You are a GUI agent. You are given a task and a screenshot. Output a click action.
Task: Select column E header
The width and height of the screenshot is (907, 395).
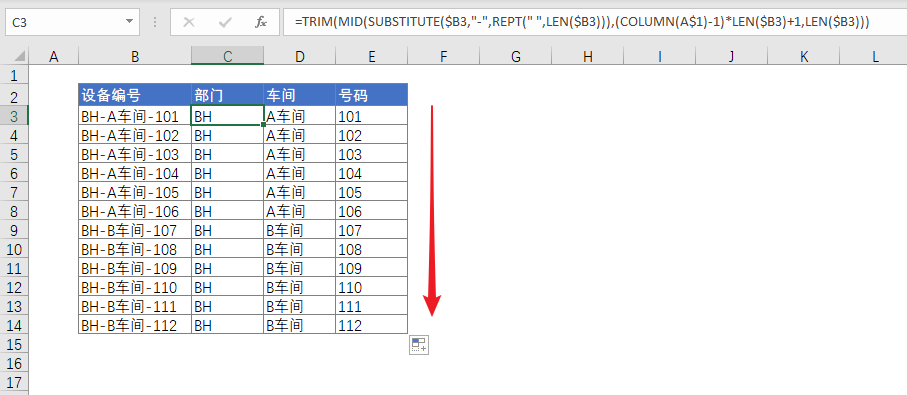click(x=371, y=56)
